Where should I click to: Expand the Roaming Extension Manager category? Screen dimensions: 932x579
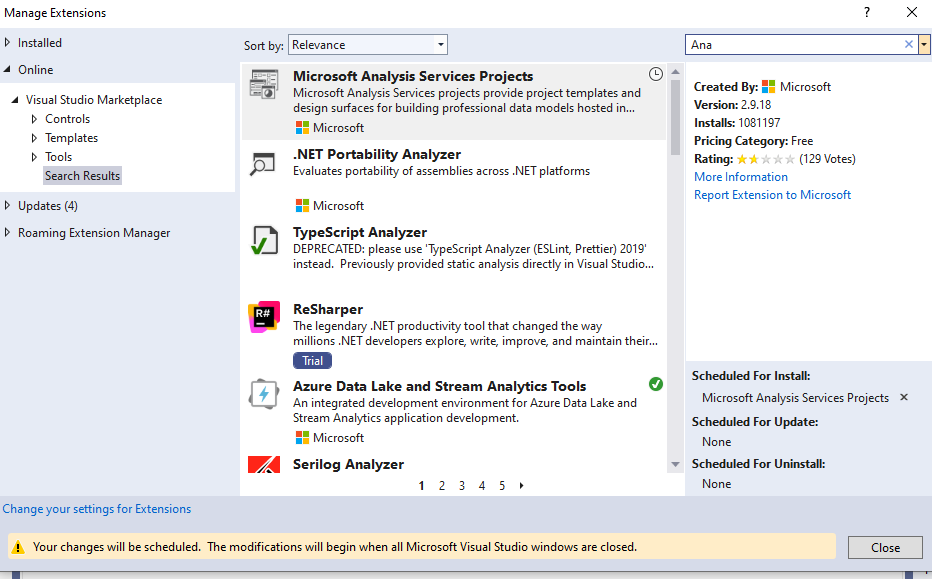point(7,232)
